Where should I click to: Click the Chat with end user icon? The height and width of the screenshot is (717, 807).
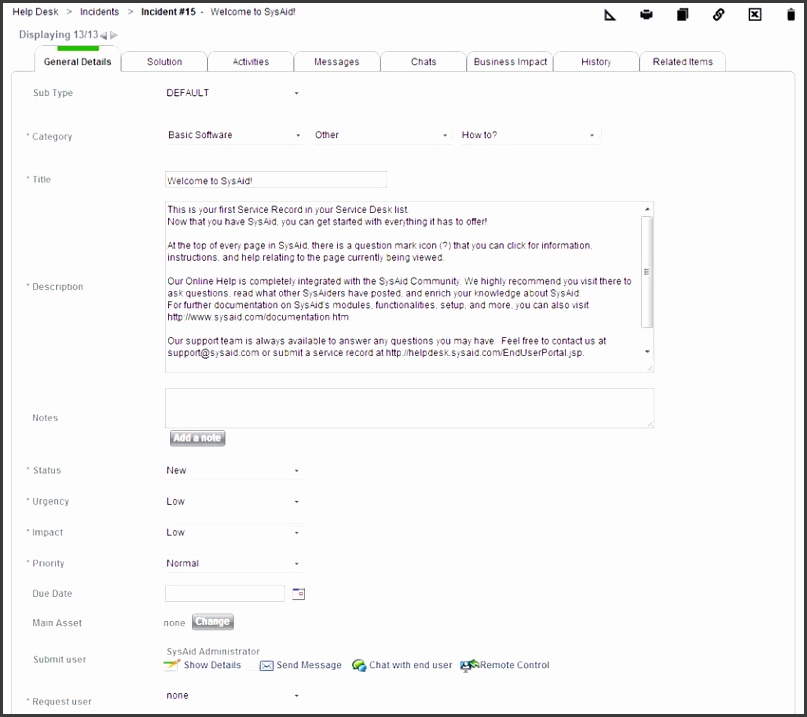pos(357,664)
